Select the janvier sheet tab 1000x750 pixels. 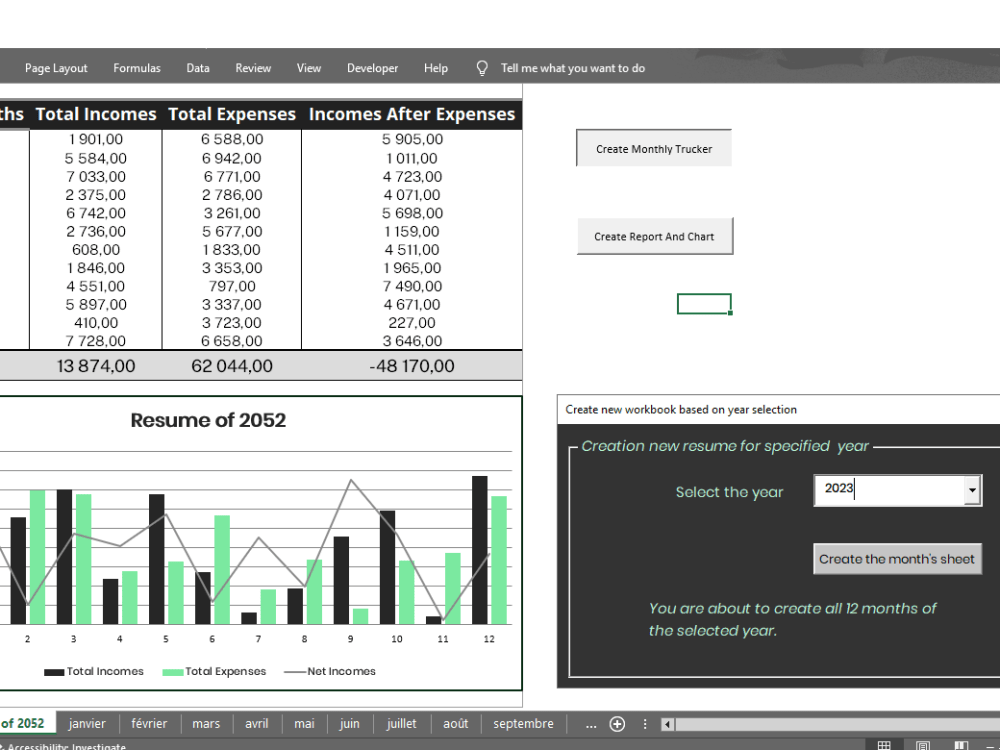tap(87, 723)
